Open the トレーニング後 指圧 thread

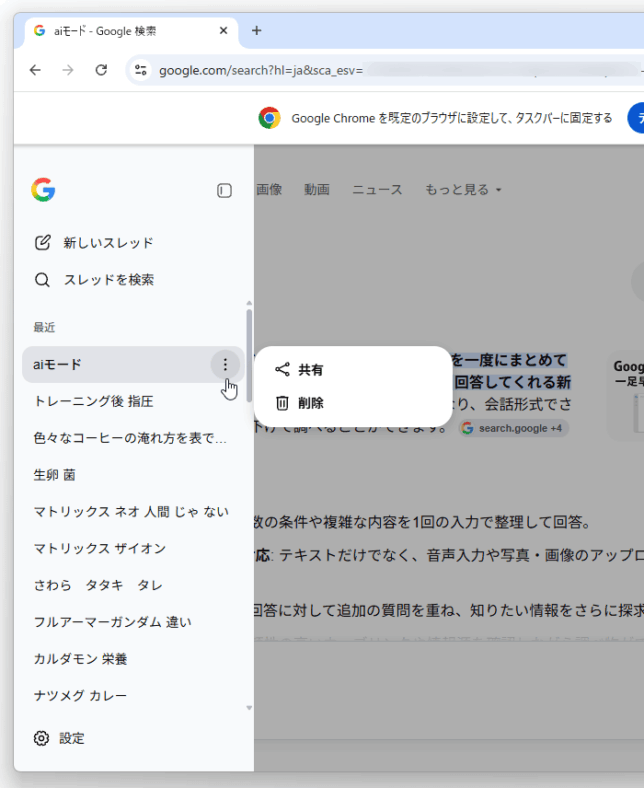(x=133, y=401)
